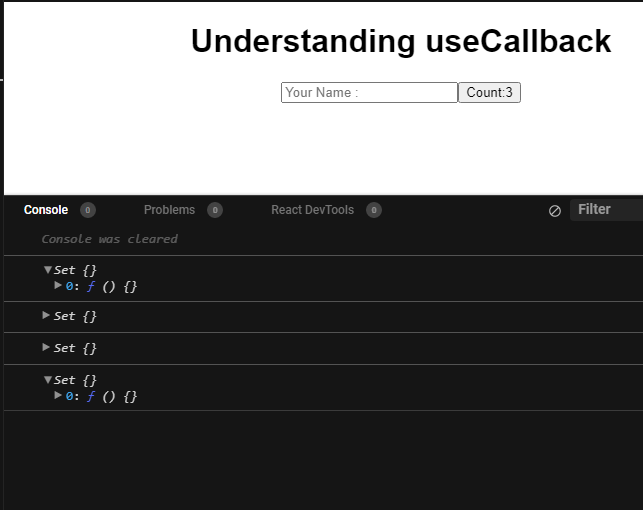Viewport: 643px width, 510px height.
Task: Expand the second Set {} log entry
Action: (x=47, y=316)
